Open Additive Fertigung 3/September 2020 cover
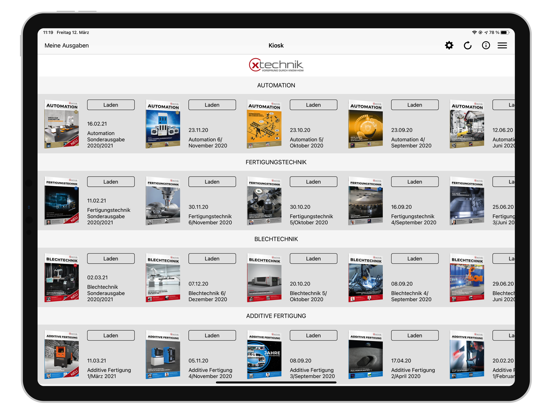 (264, 355)
